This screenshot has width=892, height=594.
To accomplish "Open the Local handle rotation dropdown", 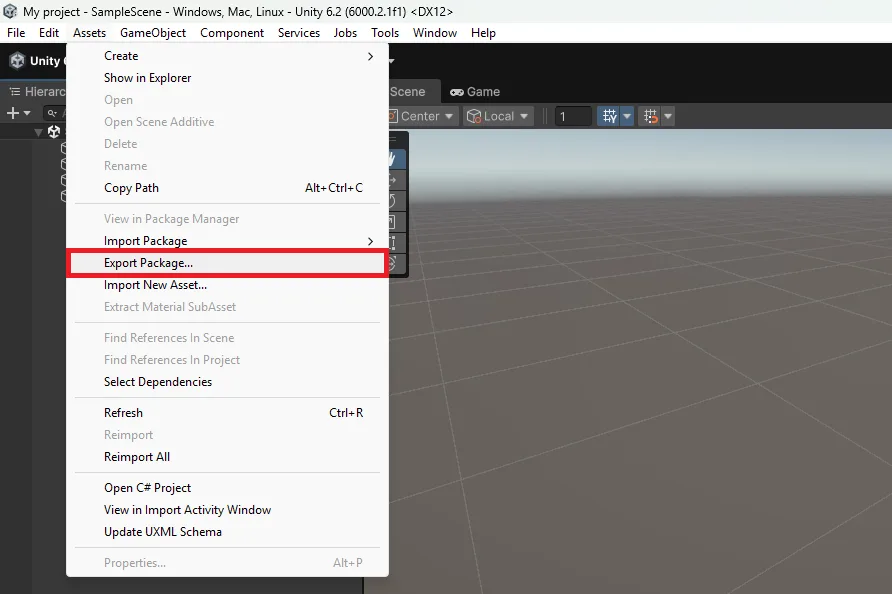I will (x=499, y=116).
